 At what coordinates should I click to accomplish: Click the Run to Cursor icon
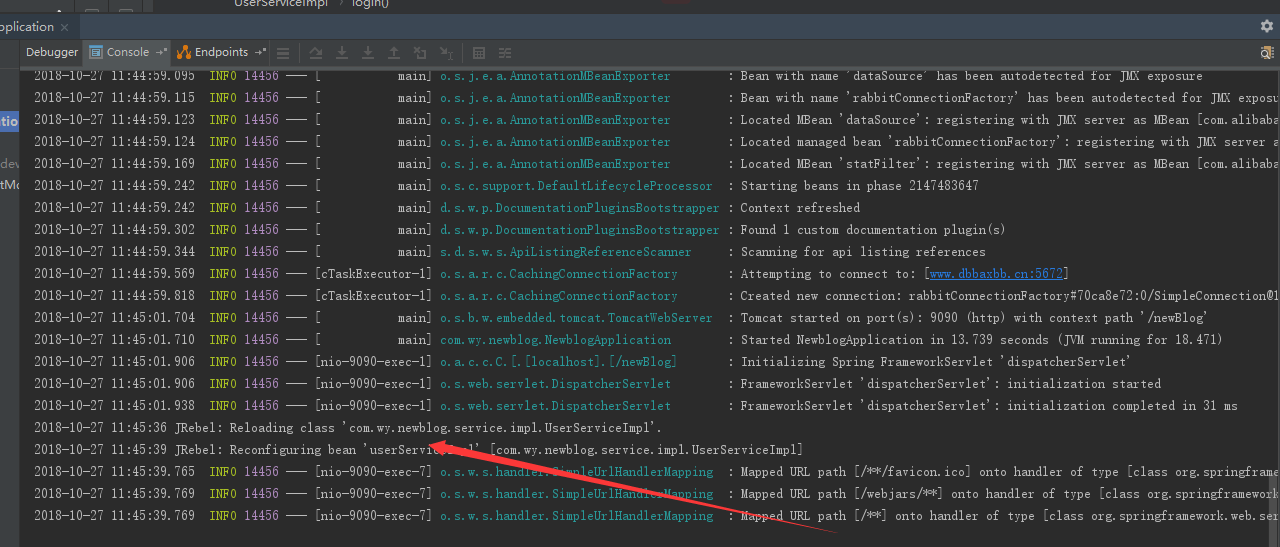coord(446,52)
